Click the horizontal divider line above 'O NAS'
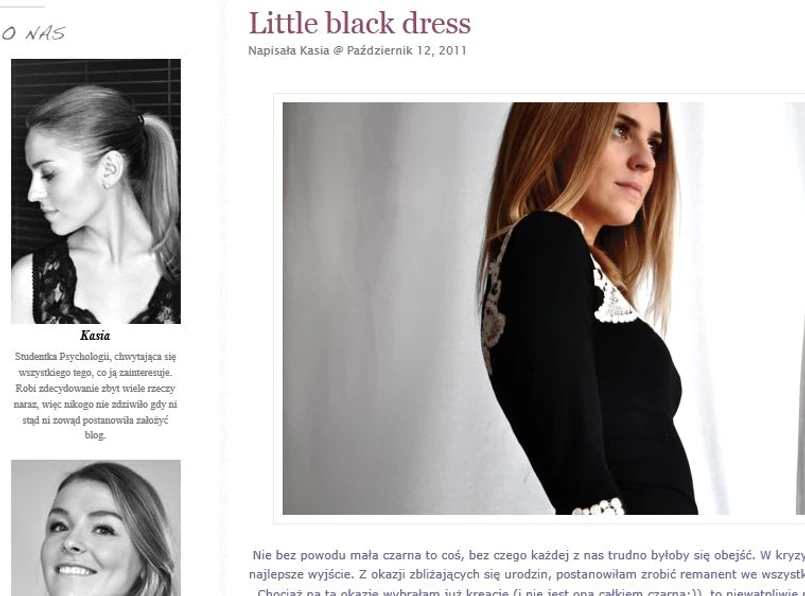The height and width of the screenshot is (596, 805). pyautogui.click(x=23, y=7)
